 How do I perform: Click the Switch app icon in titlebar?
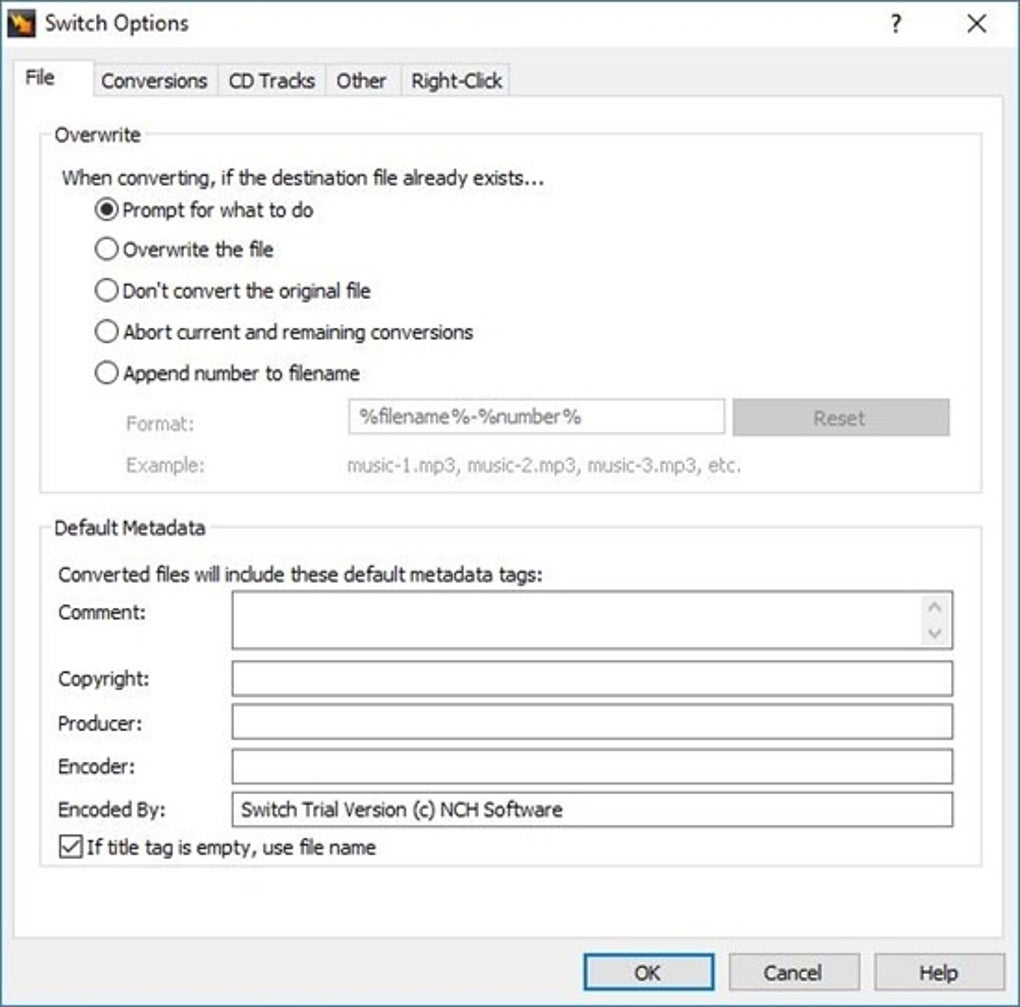(20, 22)
